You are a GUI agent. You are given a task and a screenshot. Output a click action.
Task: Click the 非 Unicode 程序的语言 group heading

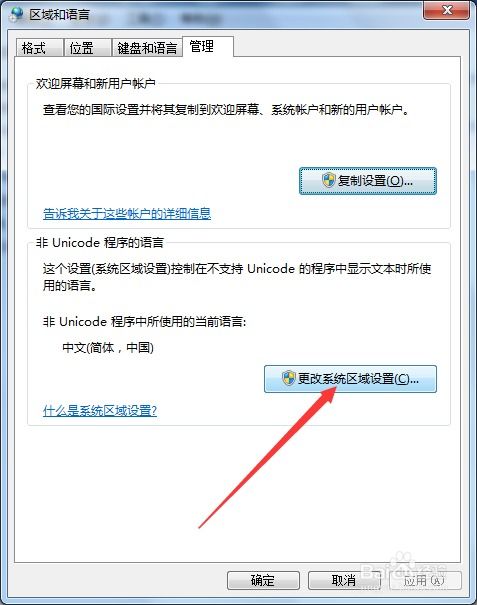(x=100, y=243)
